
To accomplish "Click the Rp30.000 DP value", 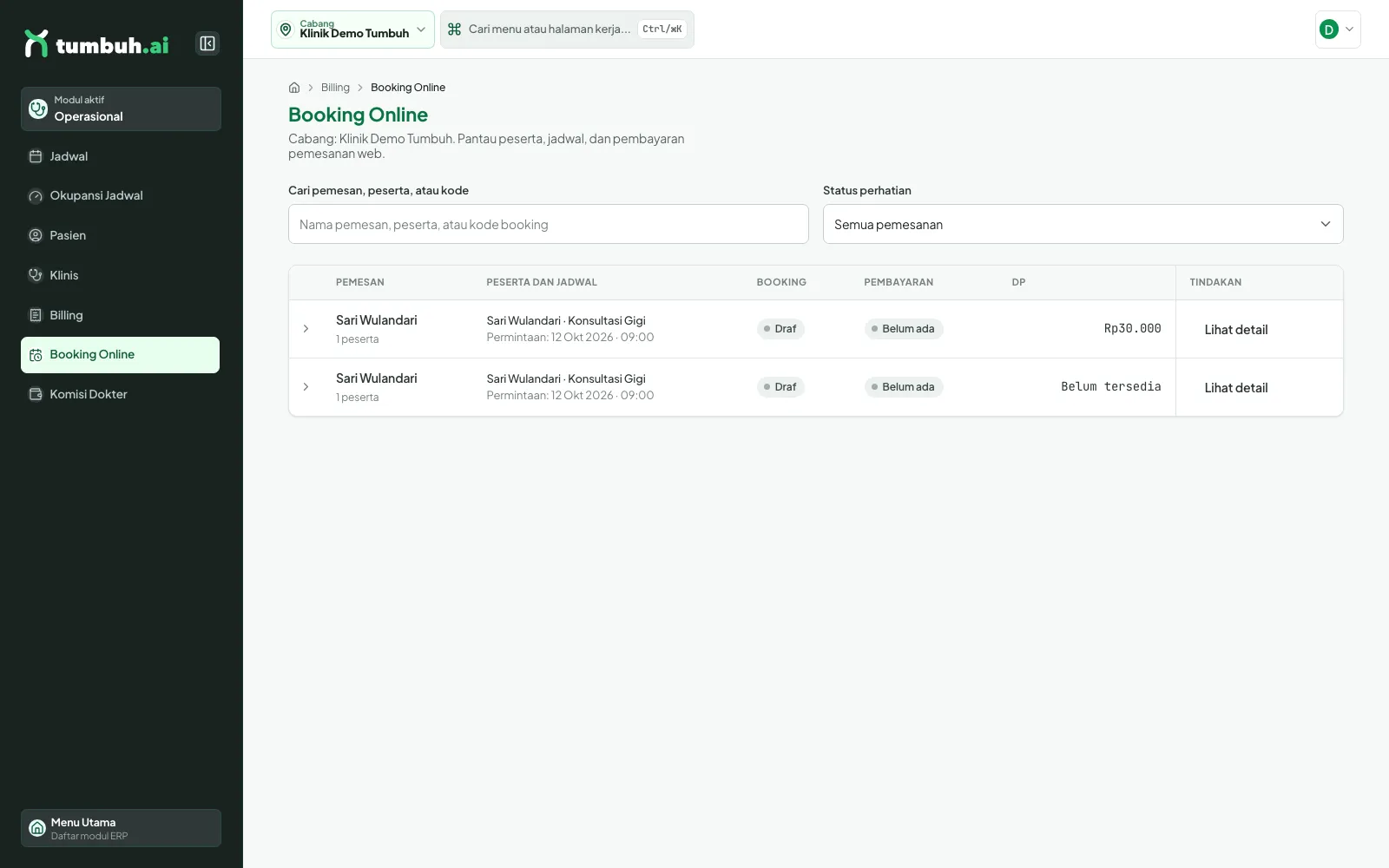I will pos(1132,328).
